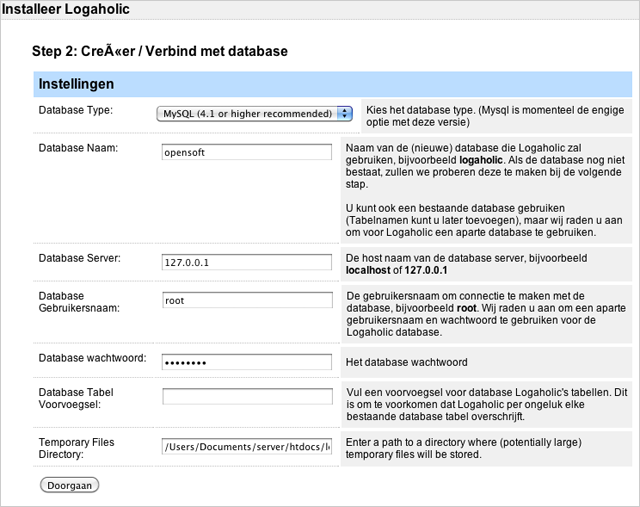Viewport: 640px width, 507px height.
Task: Click the Database wachtwoord password field
Action: [247, 362]
